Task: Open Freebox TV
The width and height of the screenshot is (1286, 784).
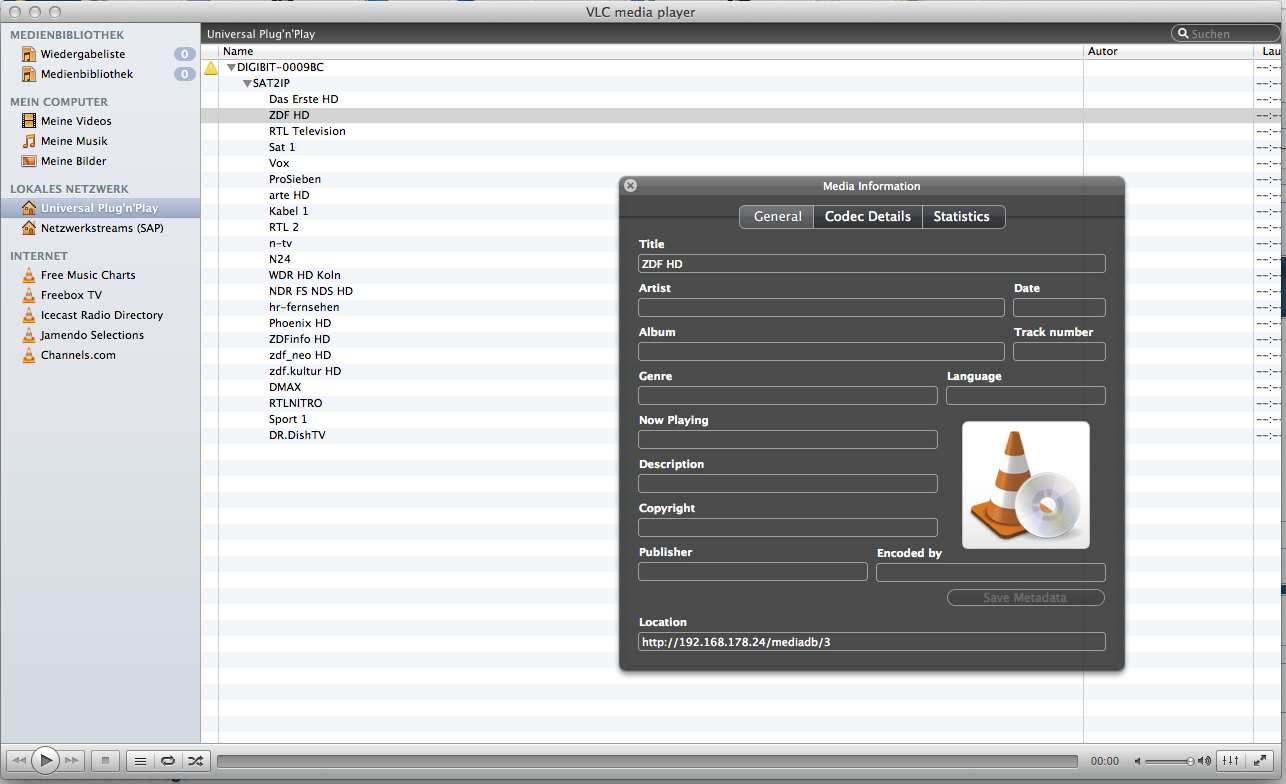Action: coord(71,295)
